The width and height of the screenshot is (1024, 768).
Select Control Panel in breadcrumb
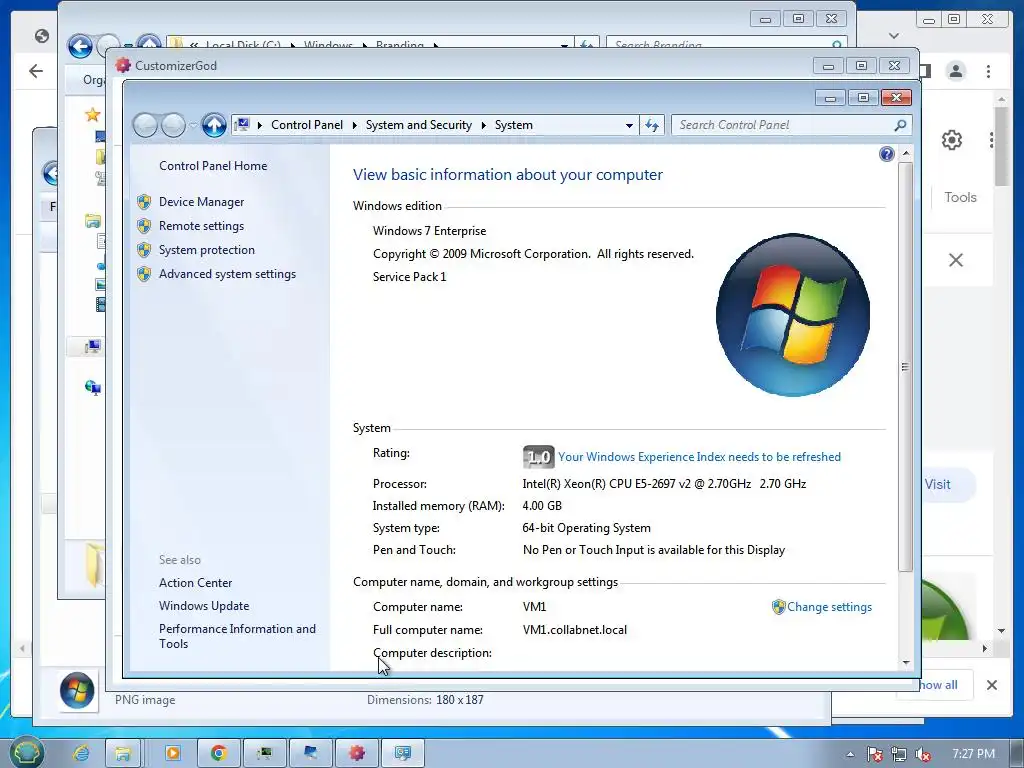pos(307,125)
